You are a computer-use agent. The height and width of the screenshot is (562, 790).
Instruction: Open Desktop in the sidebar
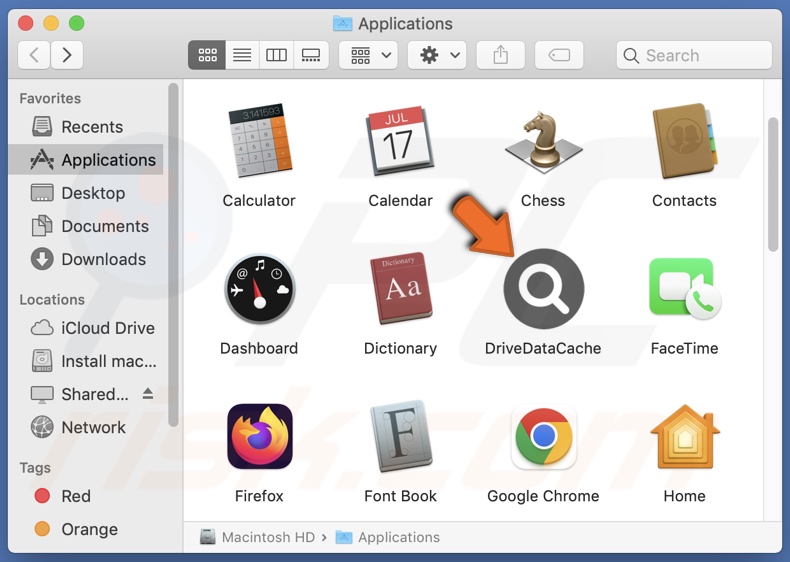coord(86,193)
